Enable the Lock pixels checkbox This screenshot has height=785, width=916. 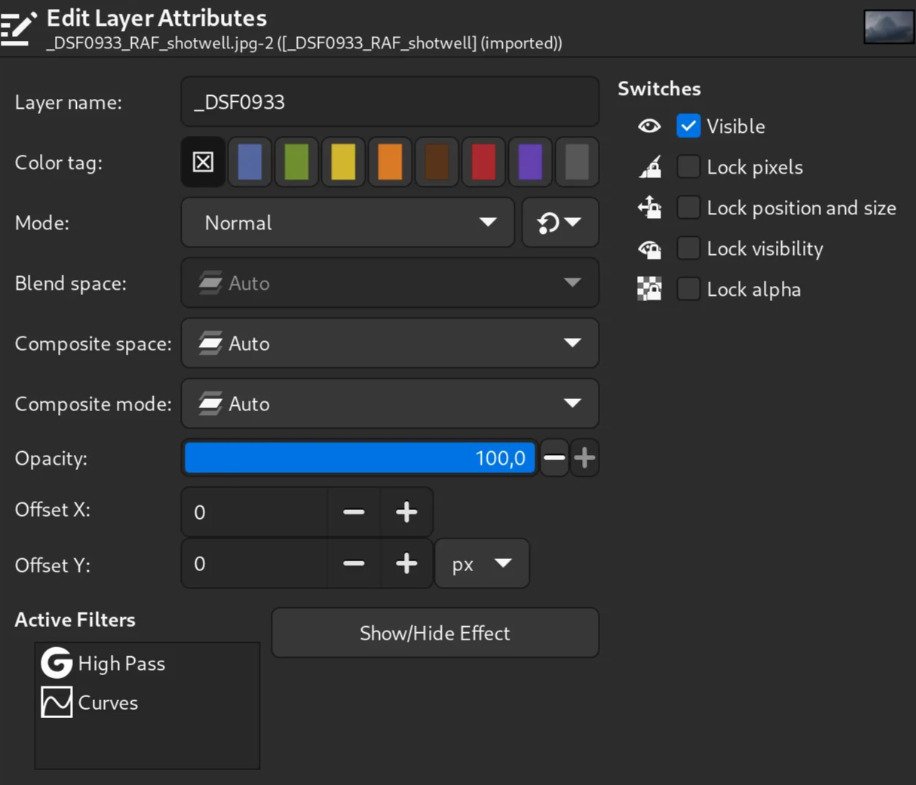(x=688, y=167)
